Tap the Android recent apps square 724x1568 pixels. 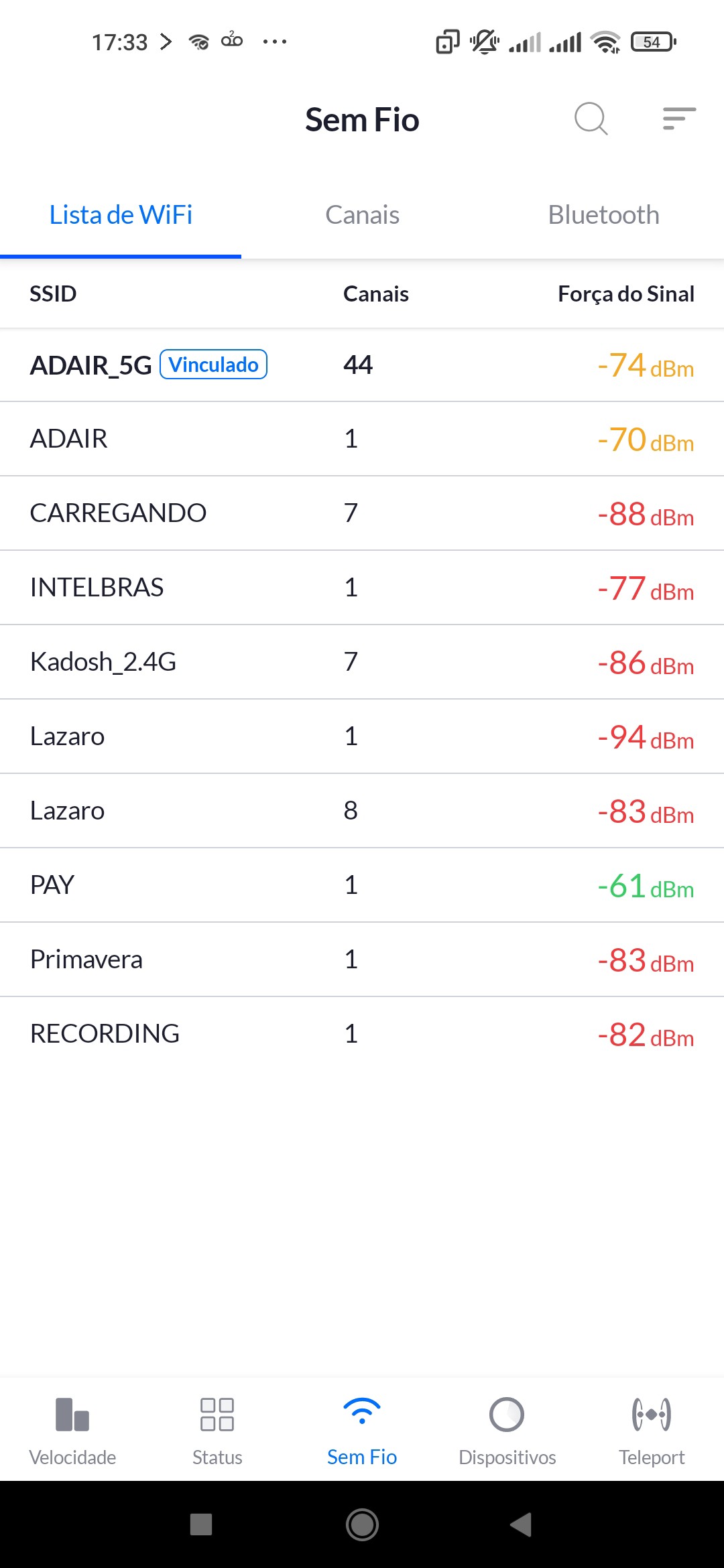(x=201, y=1524)
